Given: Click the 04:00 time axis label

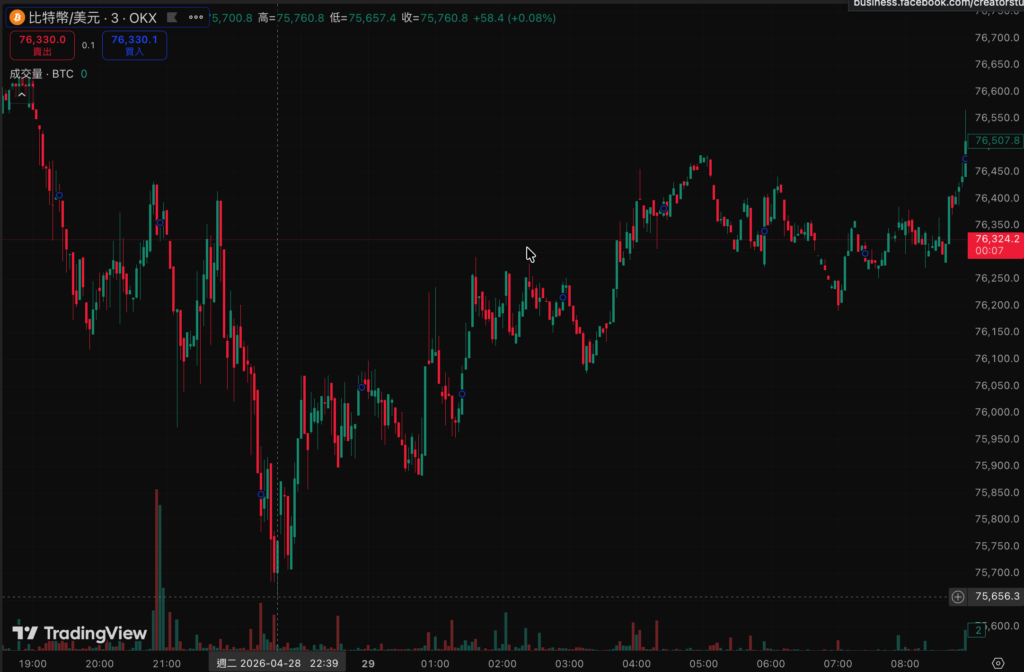Looking at the screenshot, I should pos(636,663).
